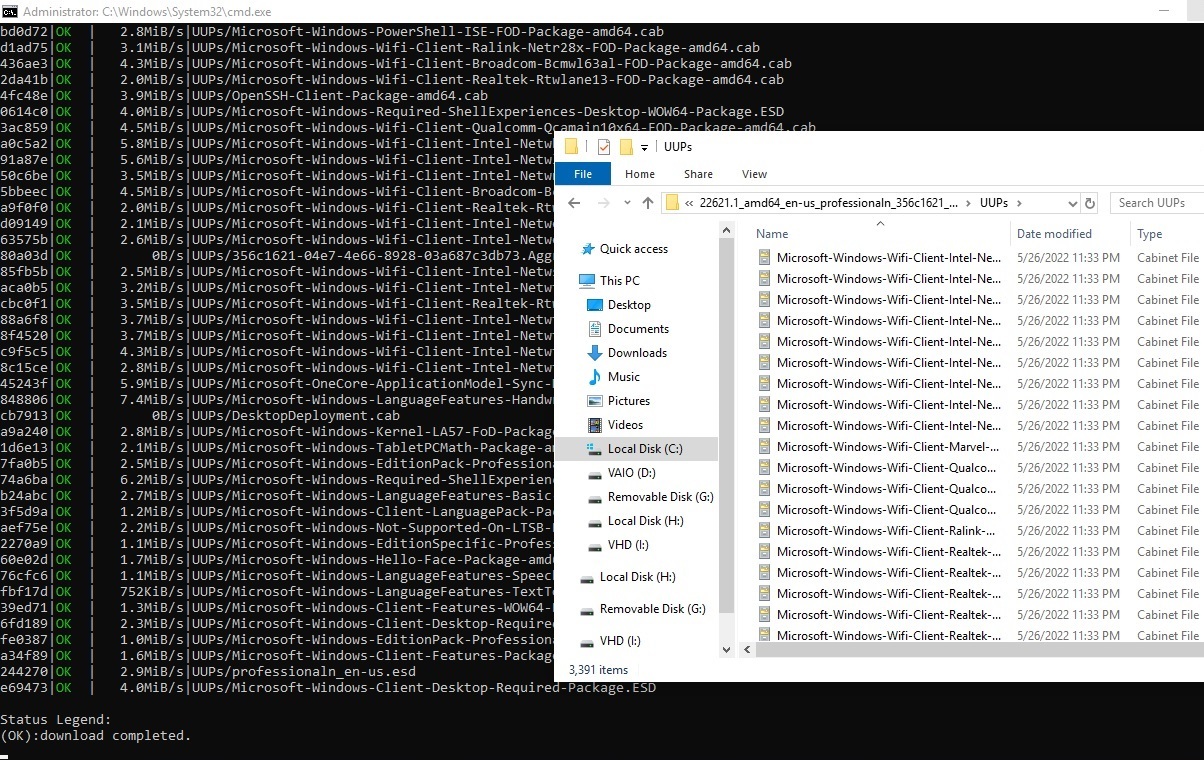1204x760 pixels.
Task: Click the Search UUPs box
Action: point(1157,203)
